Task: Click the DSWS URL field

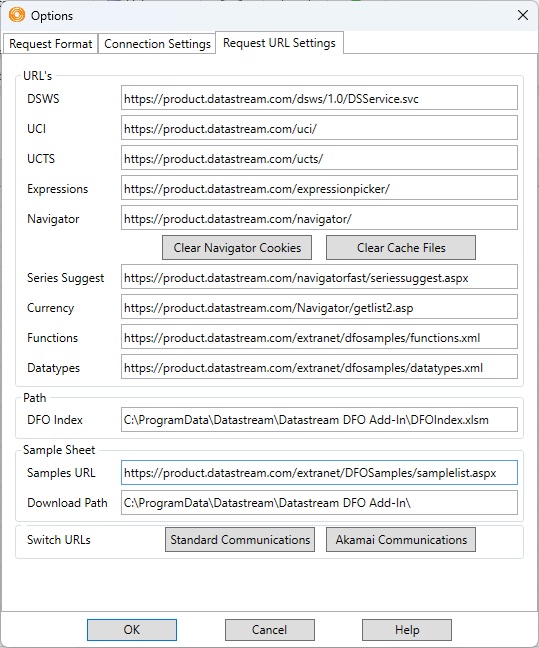Action: 319,98
